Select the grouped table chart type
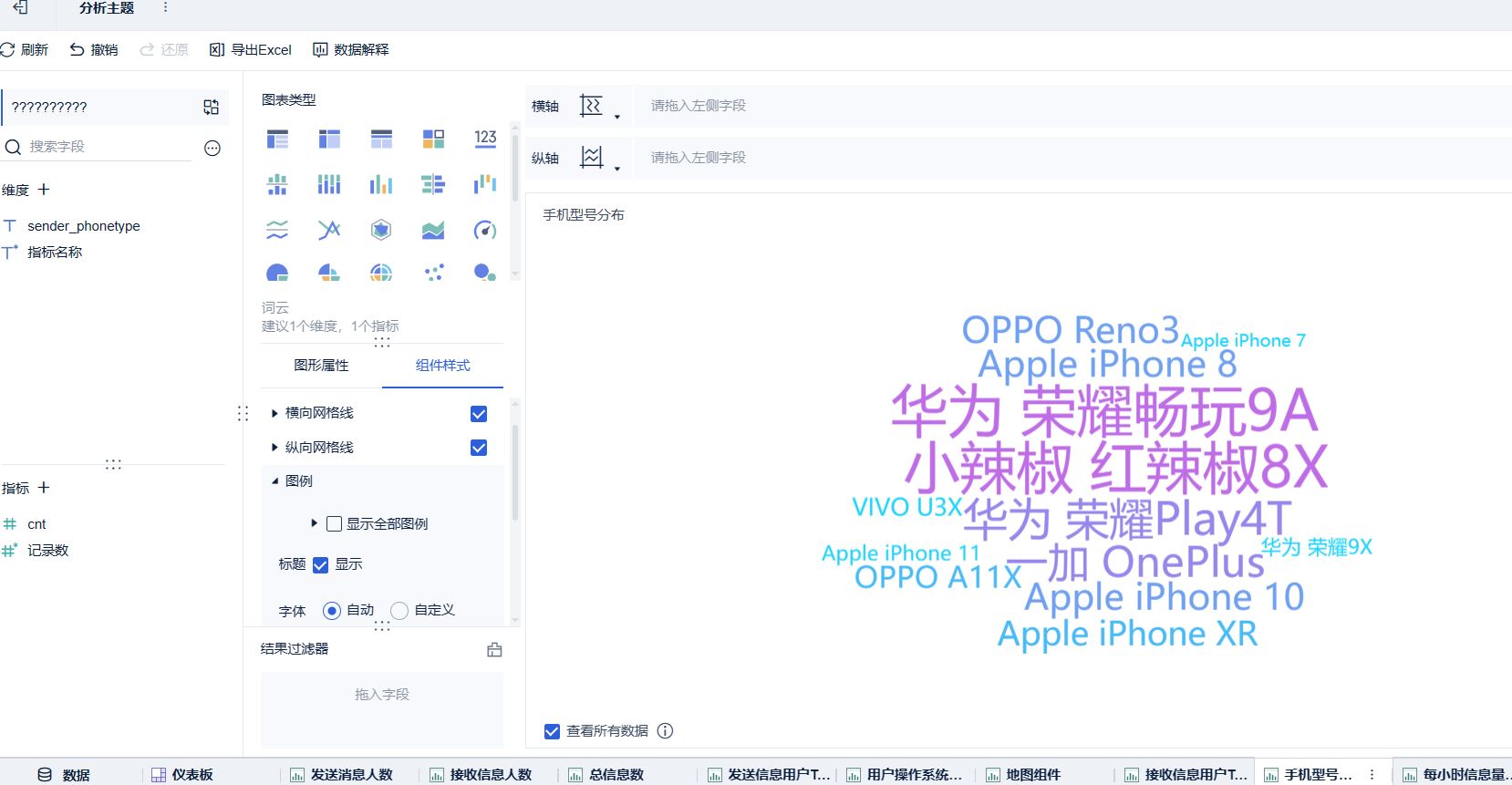This screenshot has width=1512, height=785. pos(277,139)
